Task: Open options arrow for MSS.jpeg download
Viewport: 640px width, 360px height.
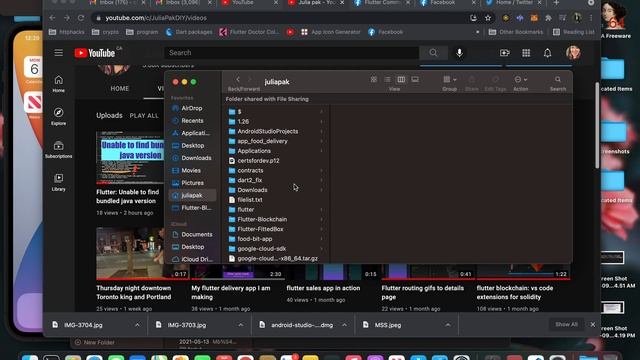Action: pyautogui.click(x=448, y=325)
